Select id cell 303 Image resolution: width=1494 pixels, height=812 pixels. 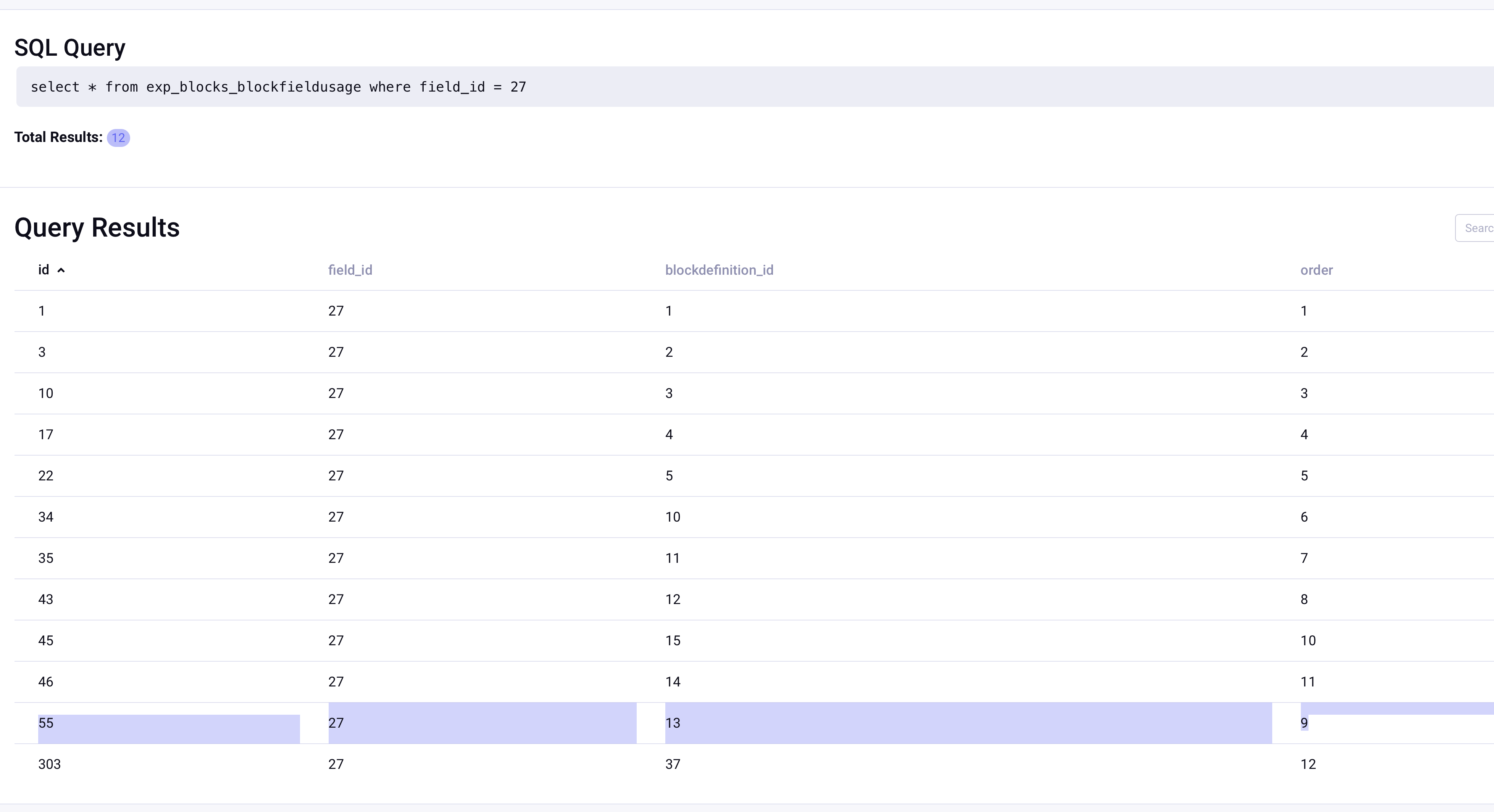(x=49, y=764)
